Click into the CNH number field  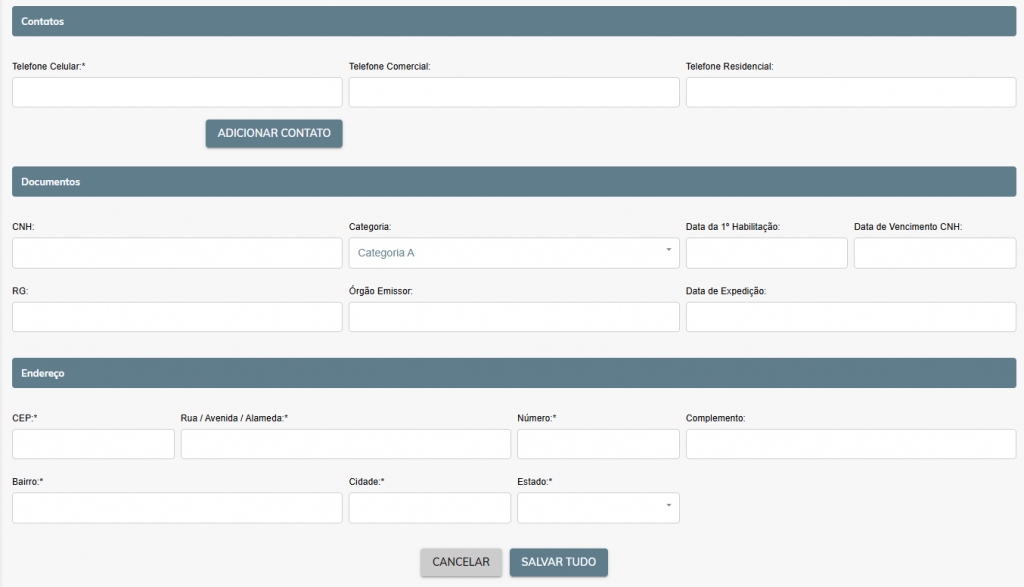177,253
